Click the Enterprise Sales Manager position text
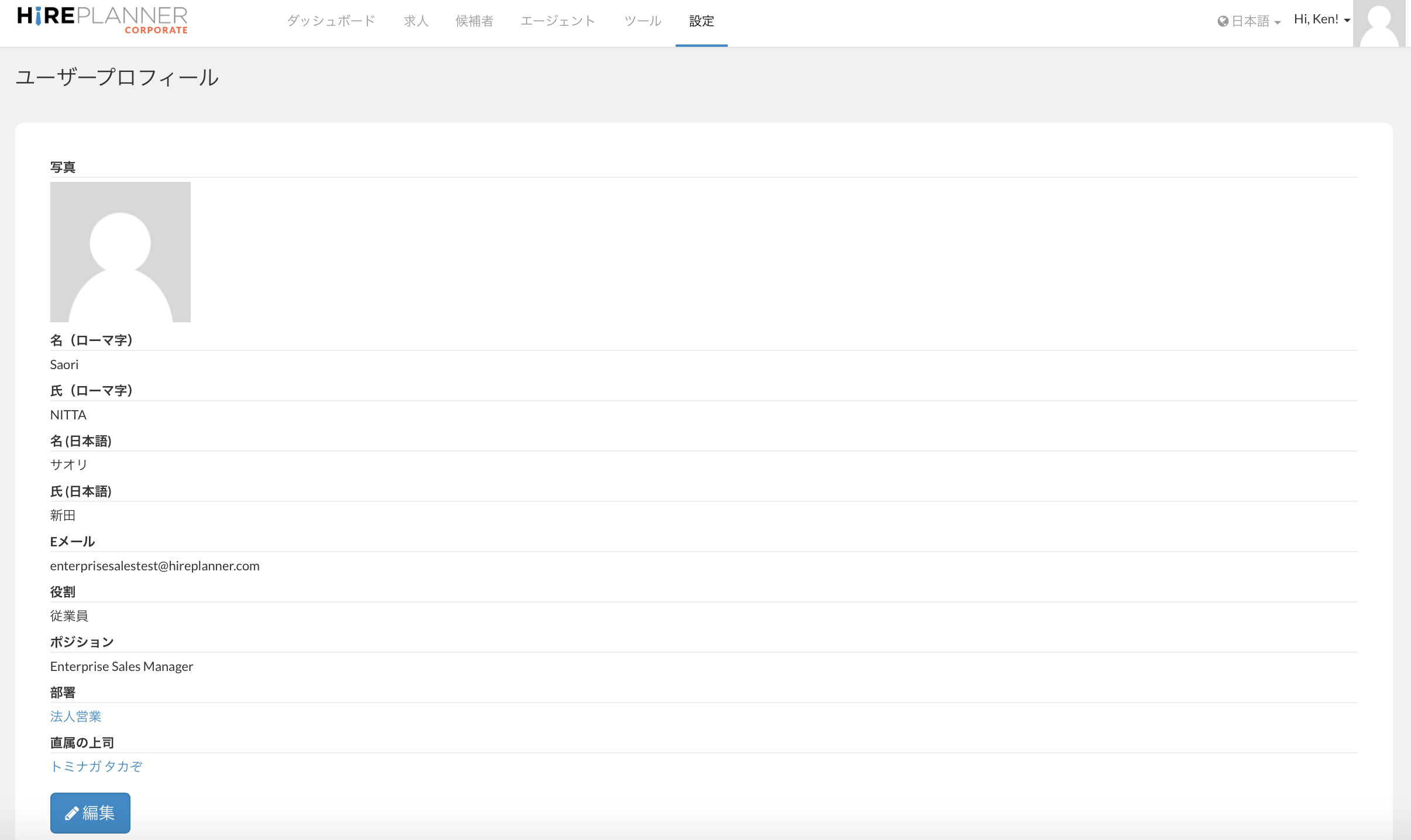1411x840 pixels. [121, 667]
